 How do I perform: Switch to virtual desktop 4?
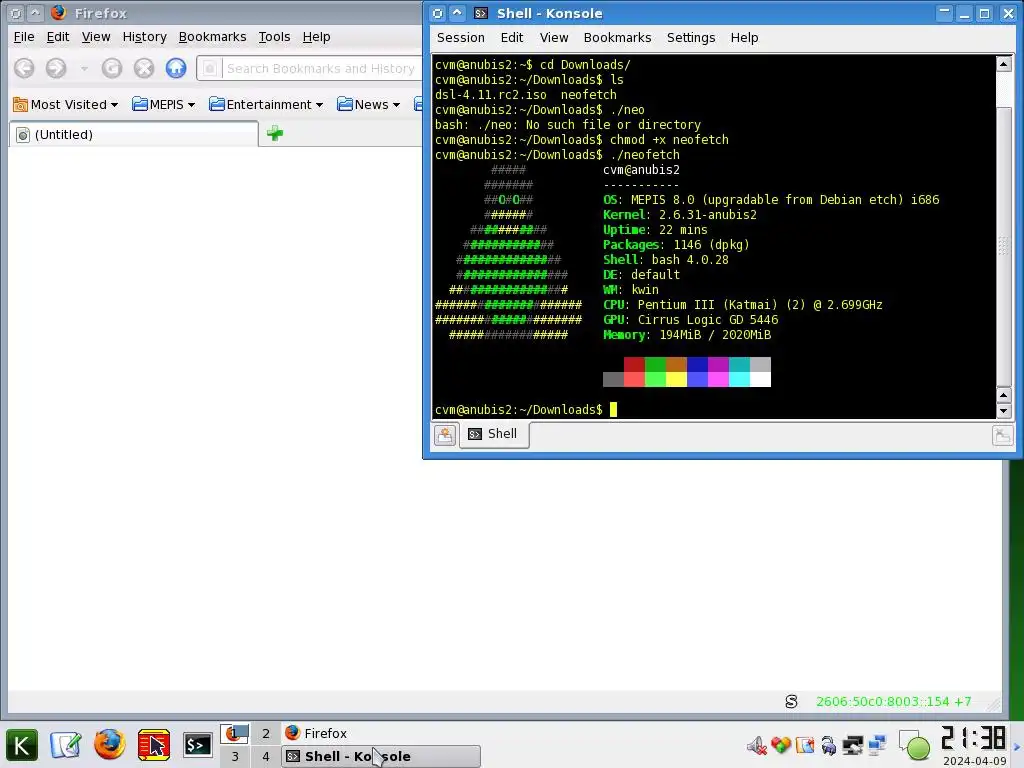click(x=266, y=756)
